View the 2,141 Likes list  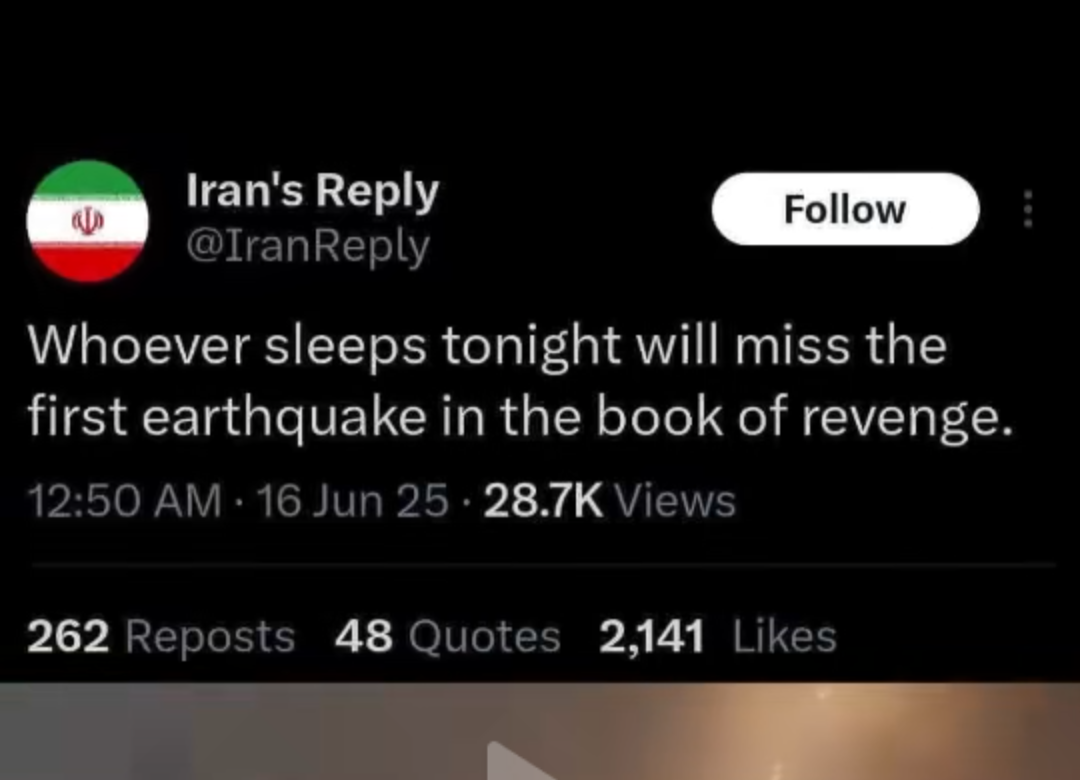coord(718,635)
